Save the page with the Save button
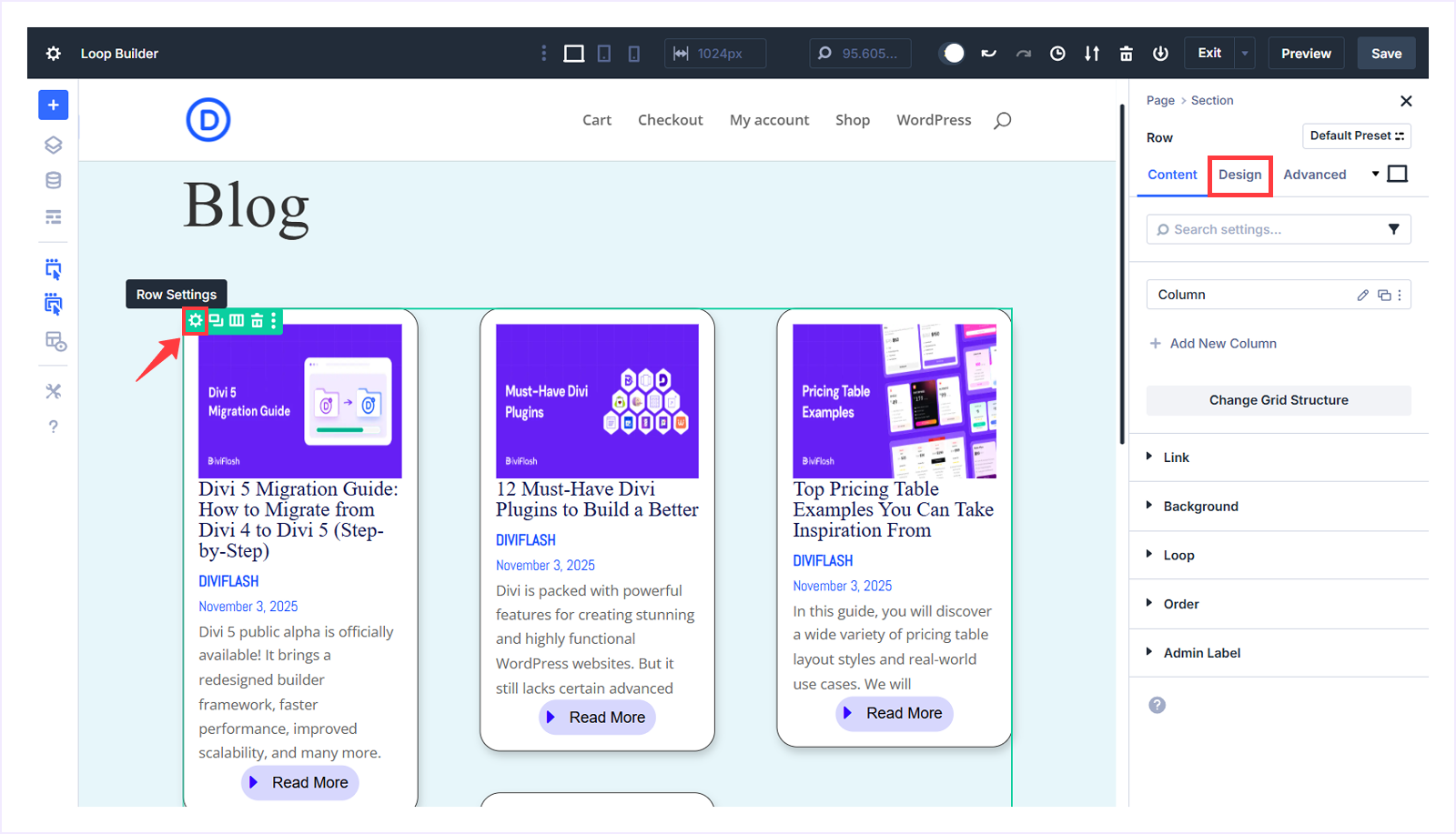 point(1385,53)
